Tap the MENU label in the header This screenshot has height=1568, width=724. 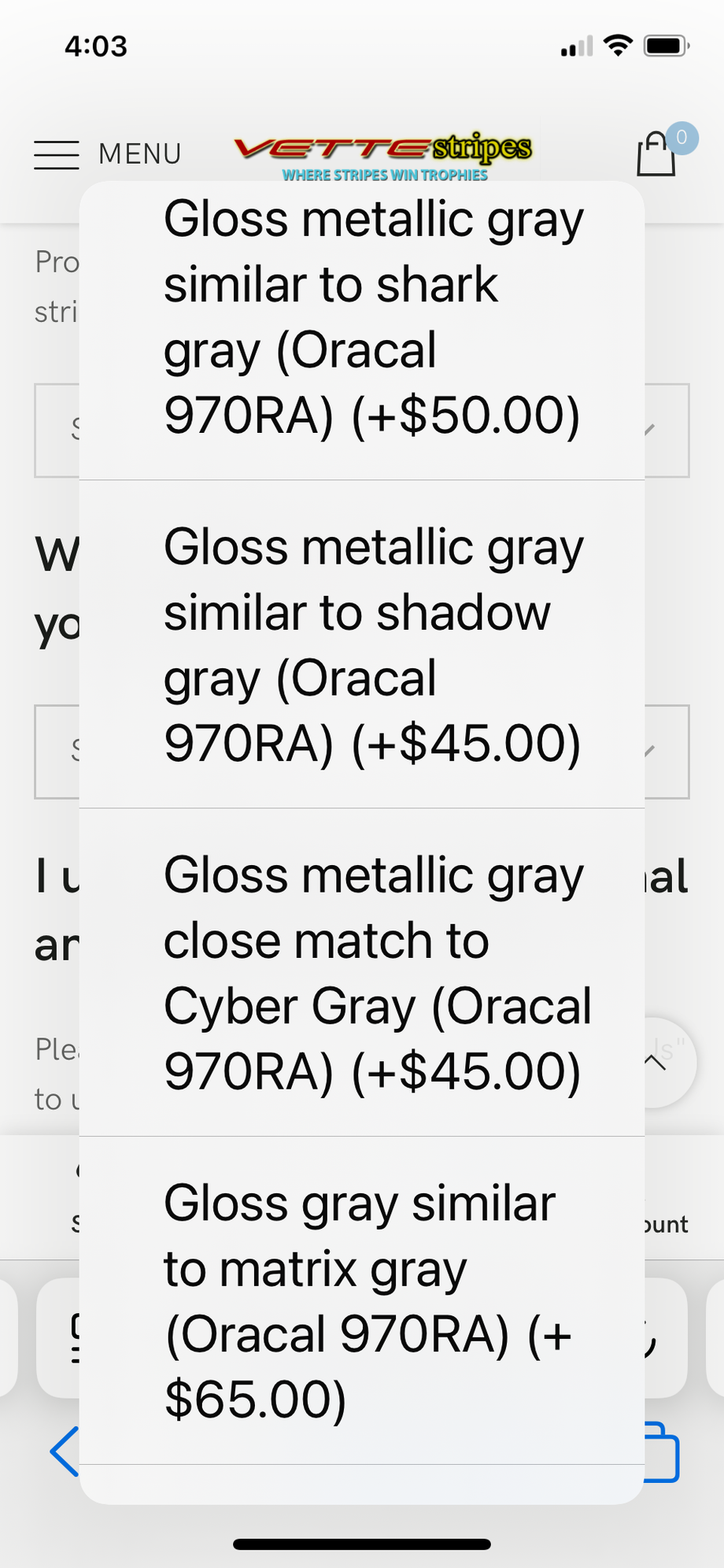click(x=140, y=154)
